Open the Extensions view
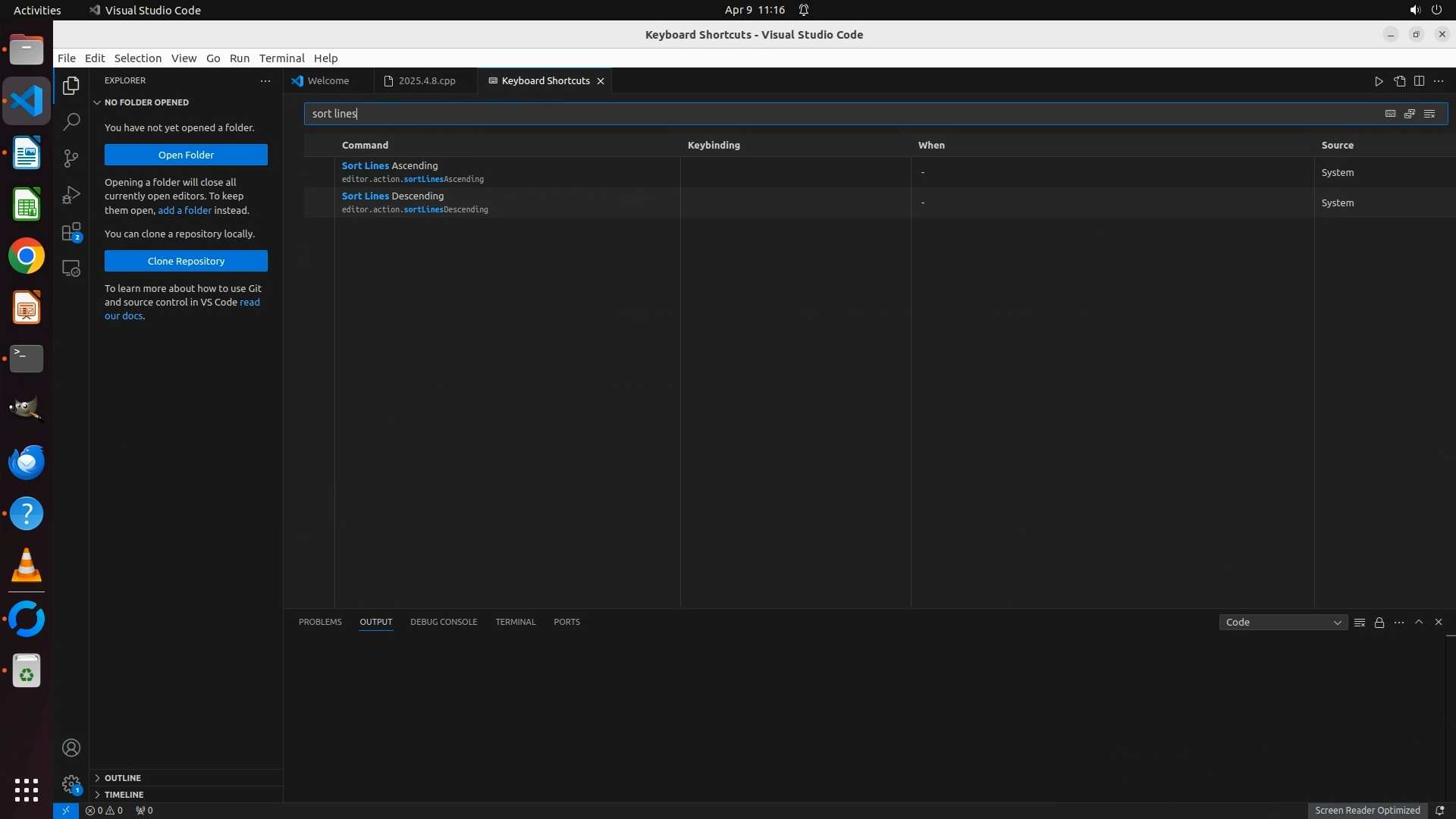 tap(71, 232)
